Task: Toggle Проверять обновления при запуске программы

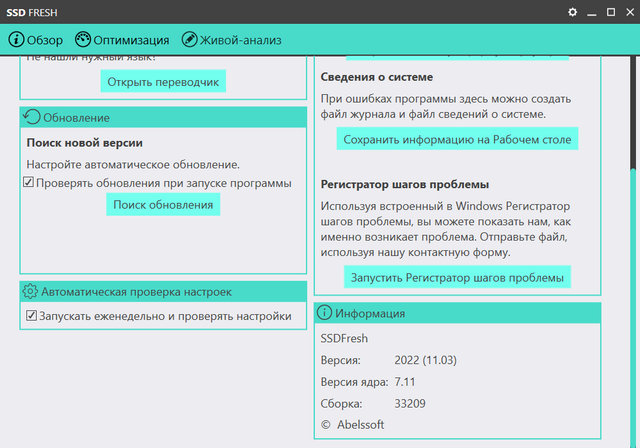Action: coord(29,183)
